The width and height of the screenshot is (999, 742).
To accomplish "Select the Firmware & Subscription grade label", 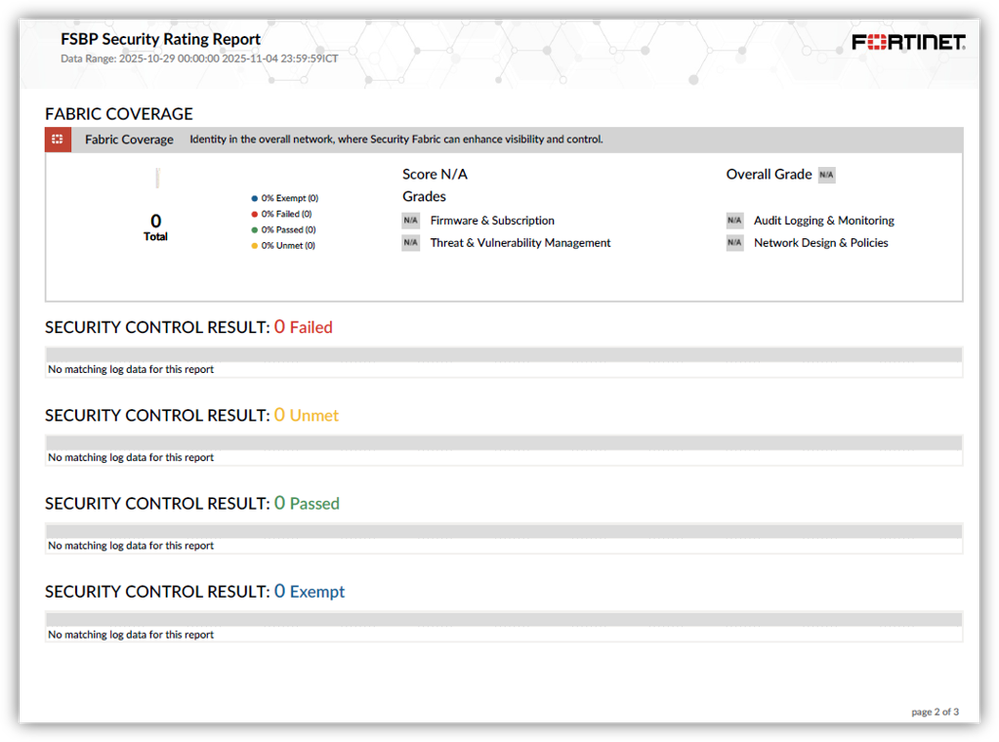I will click(x=492, y=221).
